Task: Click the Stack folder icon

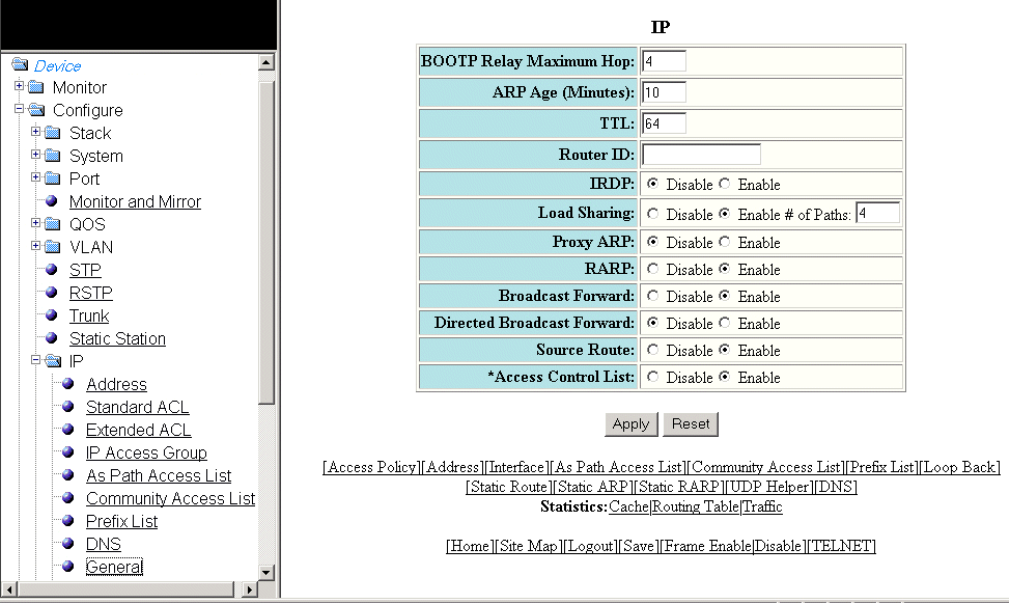Action: pos(53,133)
